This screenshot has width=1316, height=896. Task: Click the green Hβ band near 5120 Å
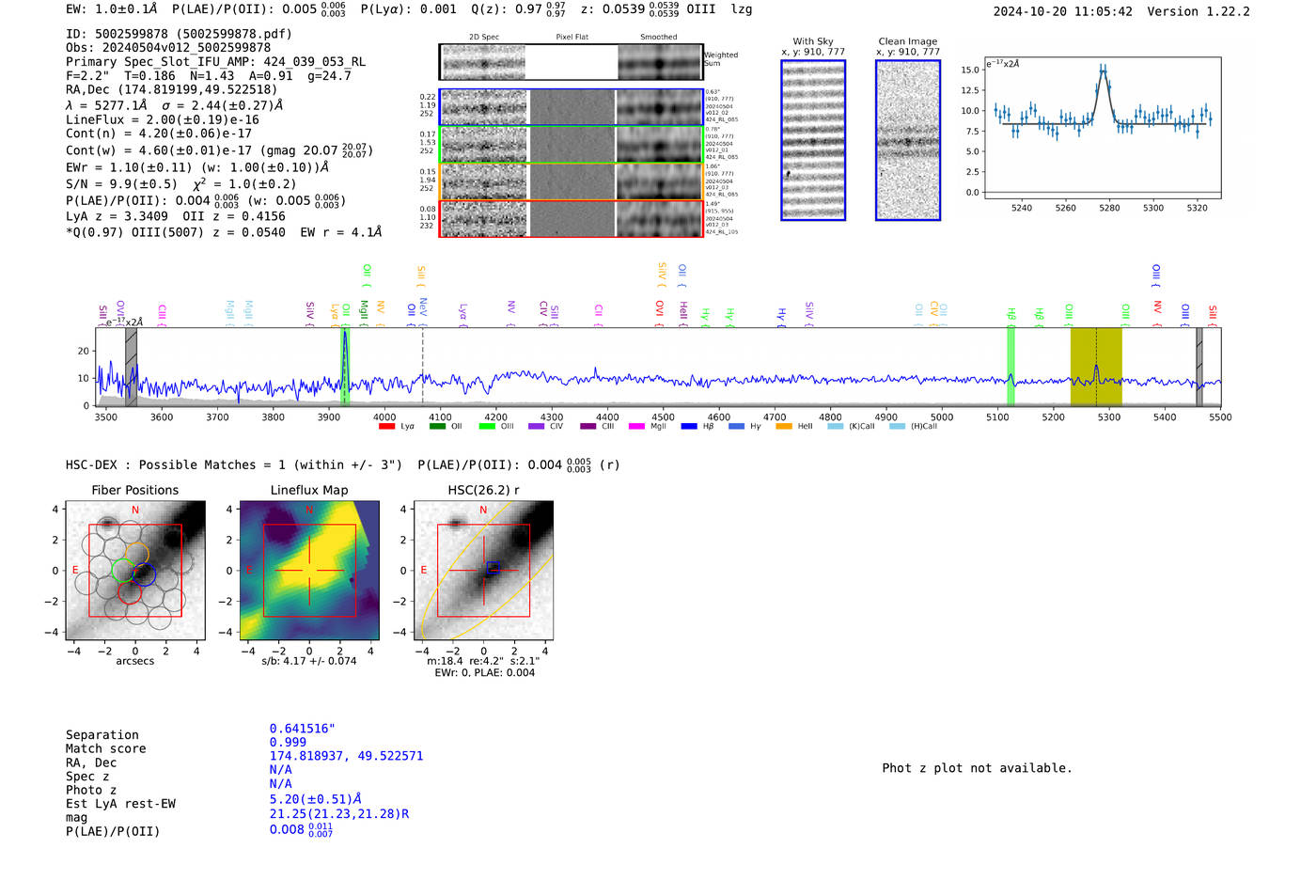click(x=1010, y=367)
